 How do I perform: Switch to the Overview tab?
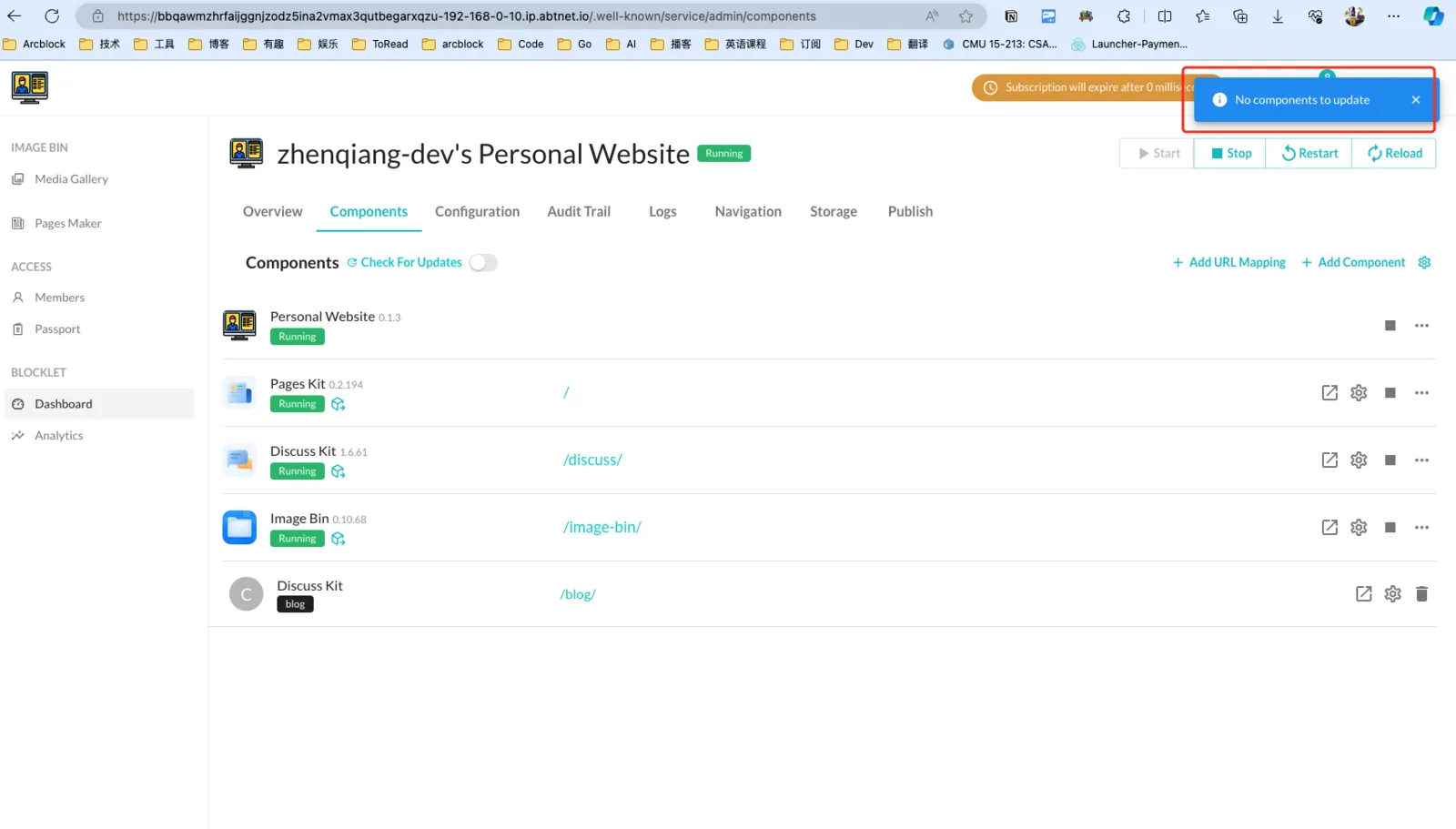coord(272,212)
